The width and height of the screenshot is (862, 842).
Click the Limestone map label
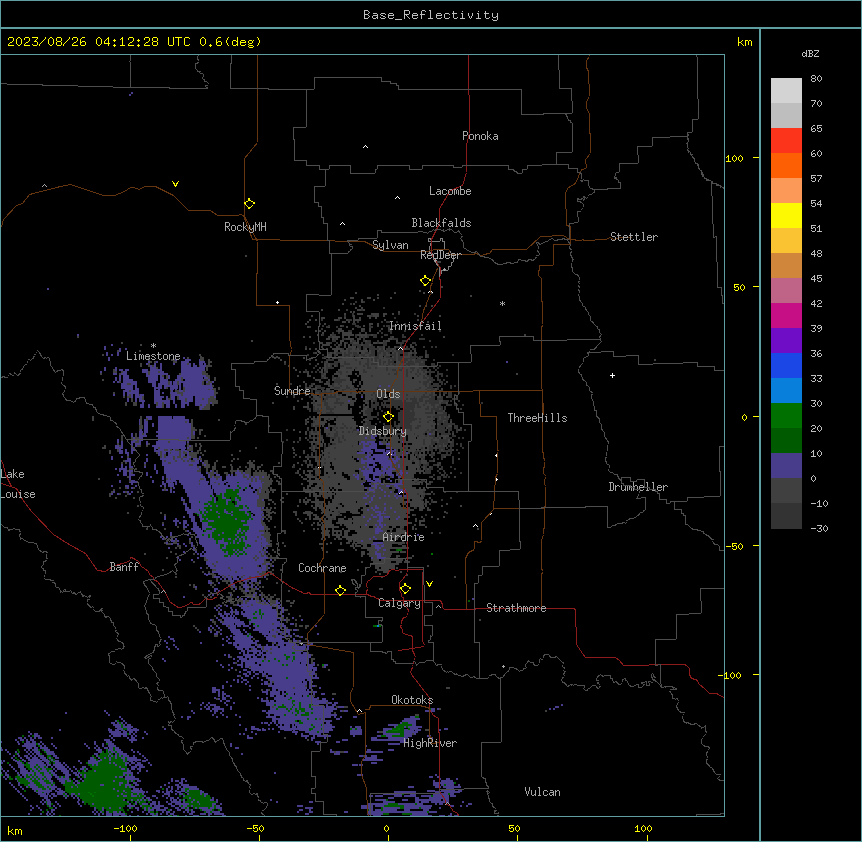(x=153, y=356)
